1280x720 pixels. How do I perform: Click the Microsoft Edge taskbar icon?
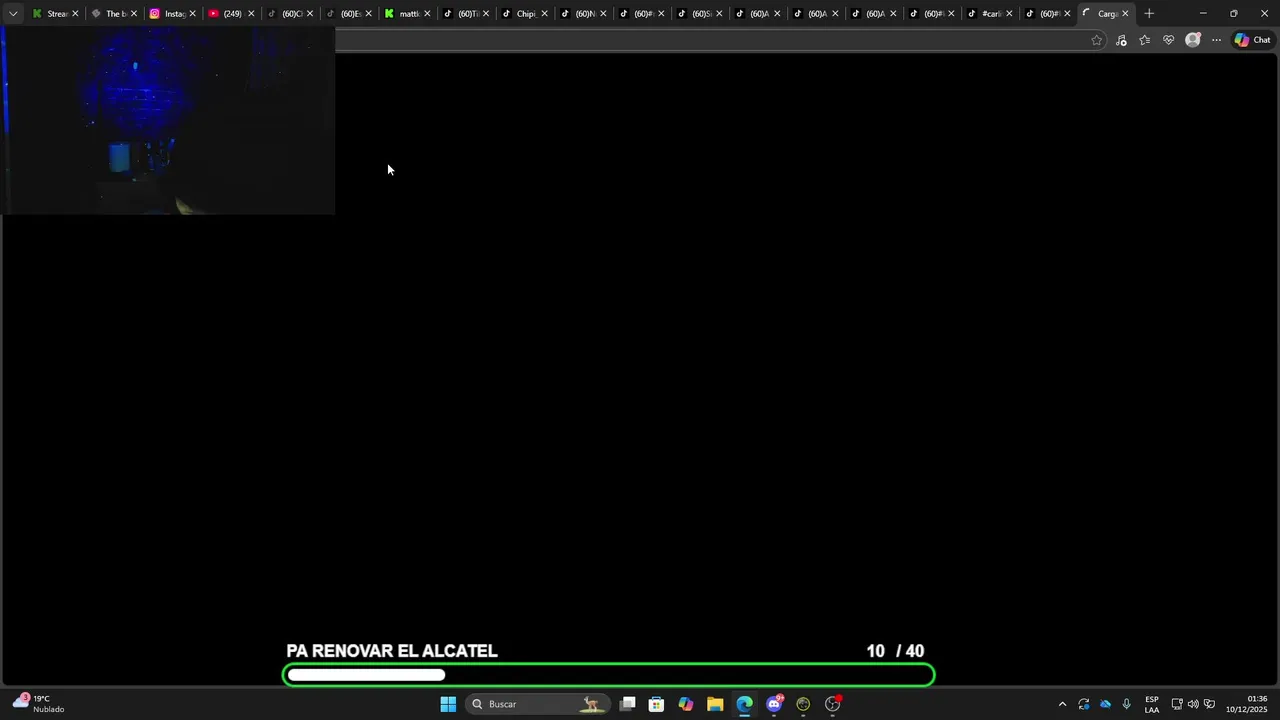click(x=744, y=704)
